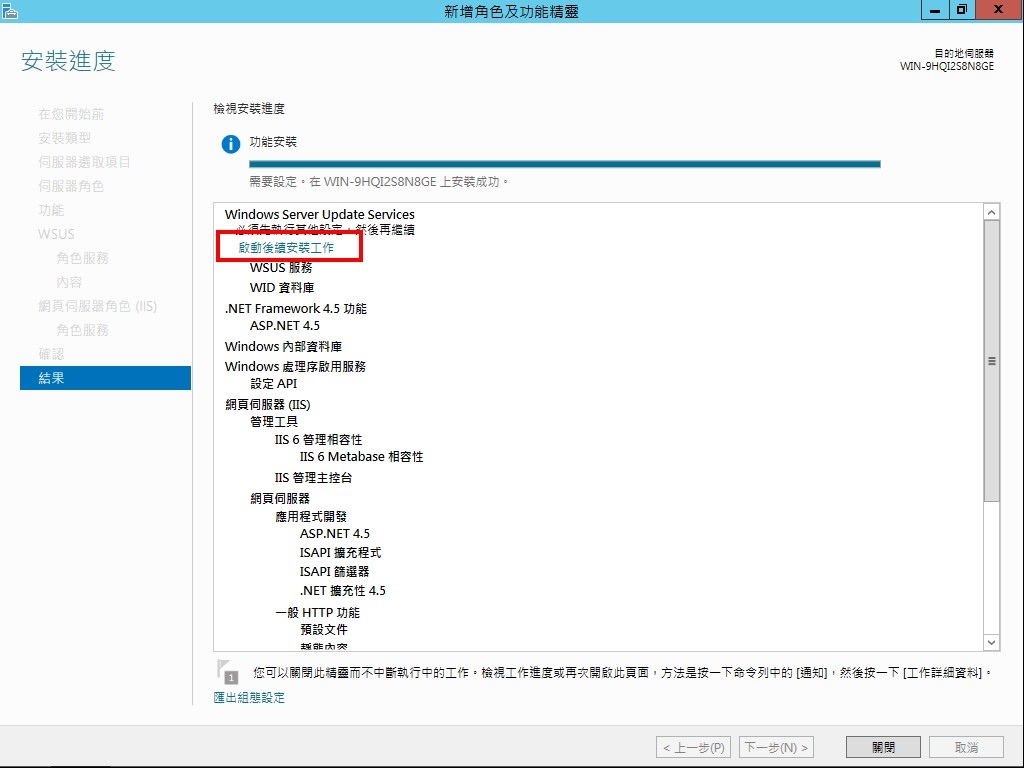Click the 上一步(P) button
The height and width of the screenshot is (768, 1024).
[694, 747]
